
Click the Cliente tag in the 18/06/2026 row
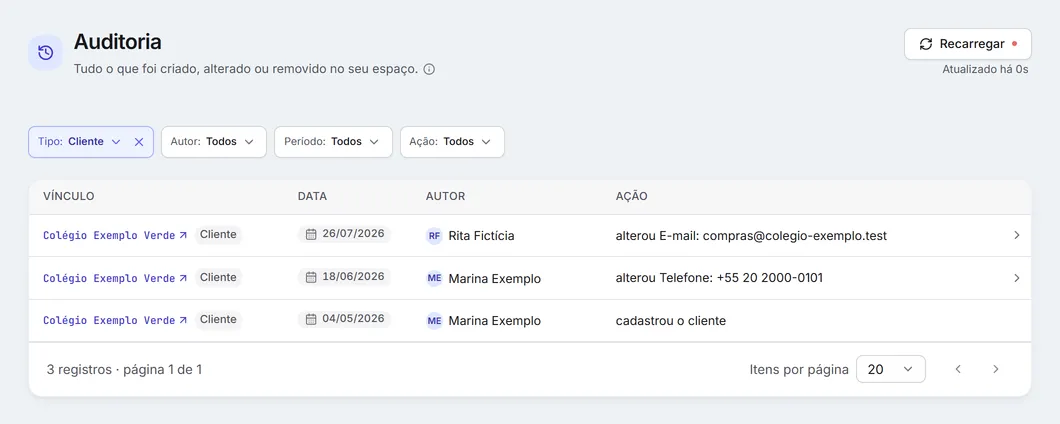[x=218, y=277]
